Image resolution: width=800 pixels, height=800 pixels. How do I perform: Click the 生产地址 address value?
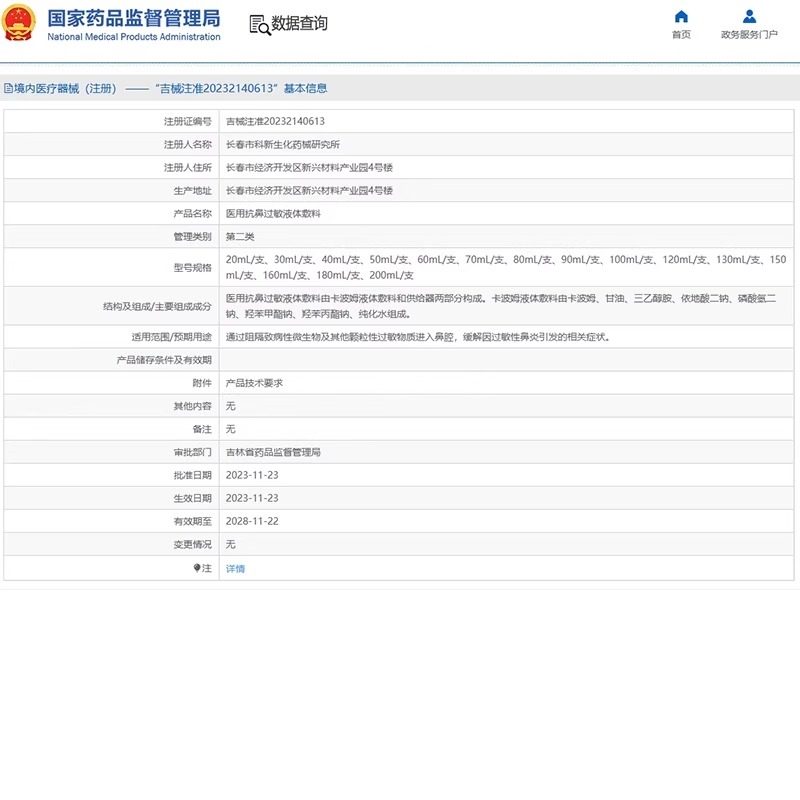click(x=309, y=190)
